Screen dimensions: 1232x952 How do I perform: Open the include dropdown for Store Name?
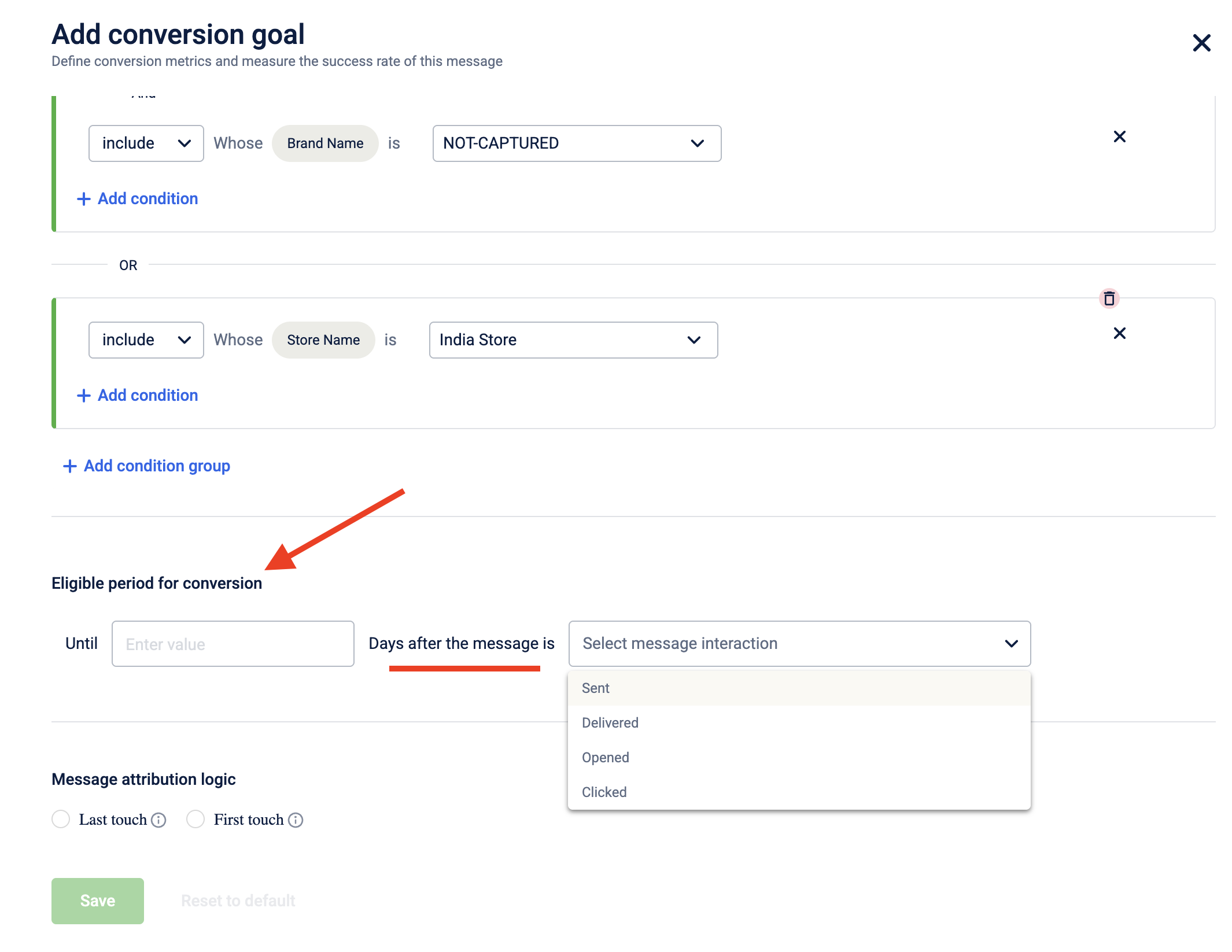pyautogui.click(x=146, y=340)
